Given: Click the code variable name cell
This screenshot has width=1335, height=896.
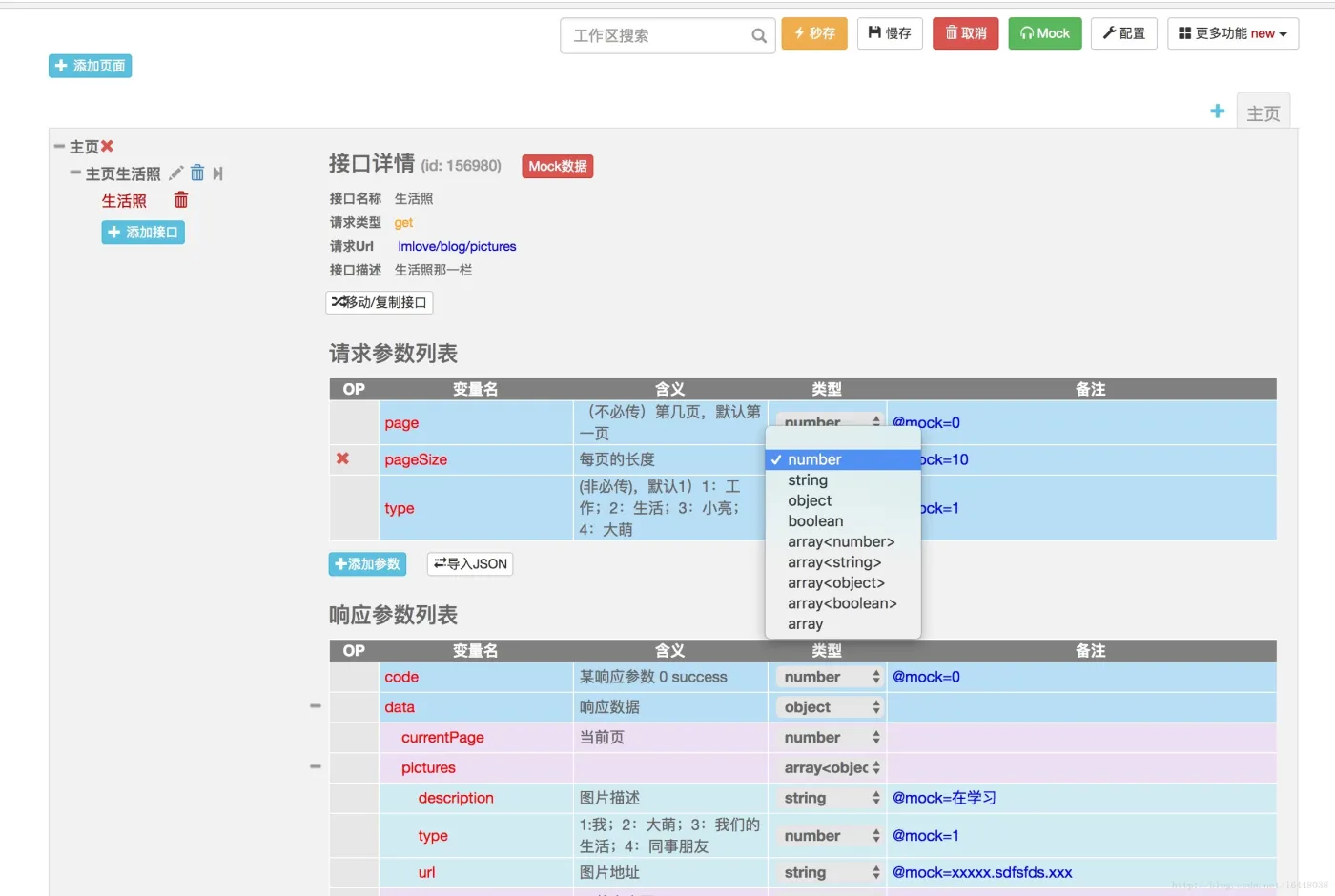Looking at the screenshot, I should pos(476,677).
